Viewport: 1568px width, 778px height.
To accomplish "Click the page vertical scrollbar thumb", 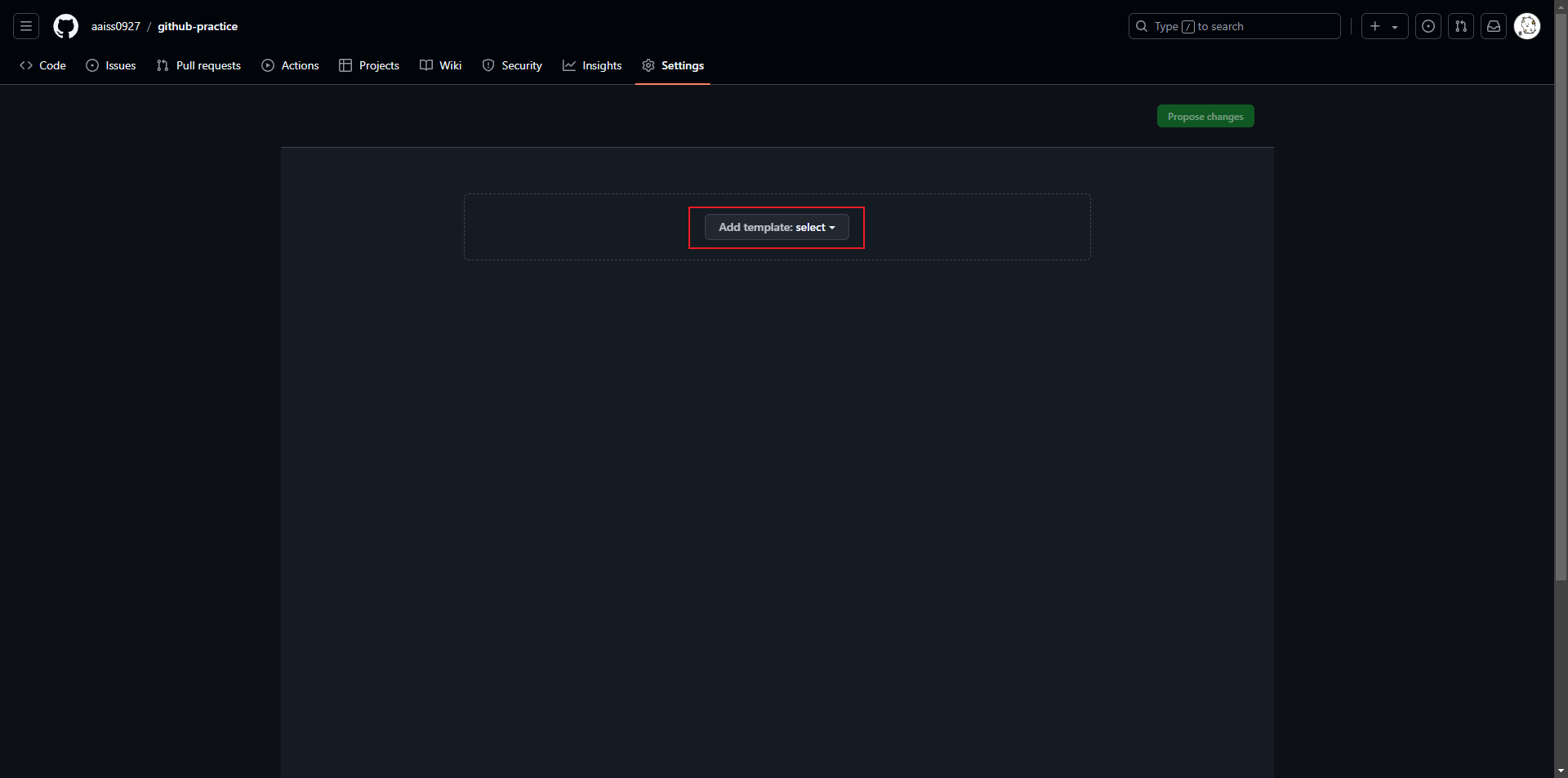I will click(x=1561, y=298).
